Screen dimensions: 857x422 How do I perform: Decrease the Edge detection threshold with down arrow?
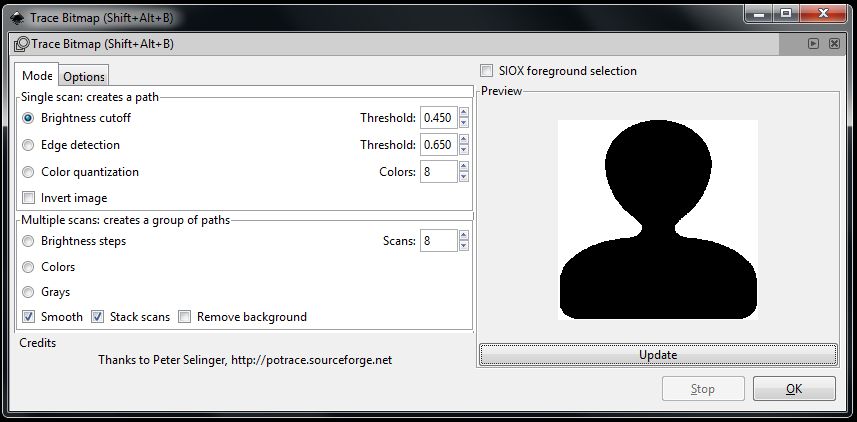pos(464,150)
